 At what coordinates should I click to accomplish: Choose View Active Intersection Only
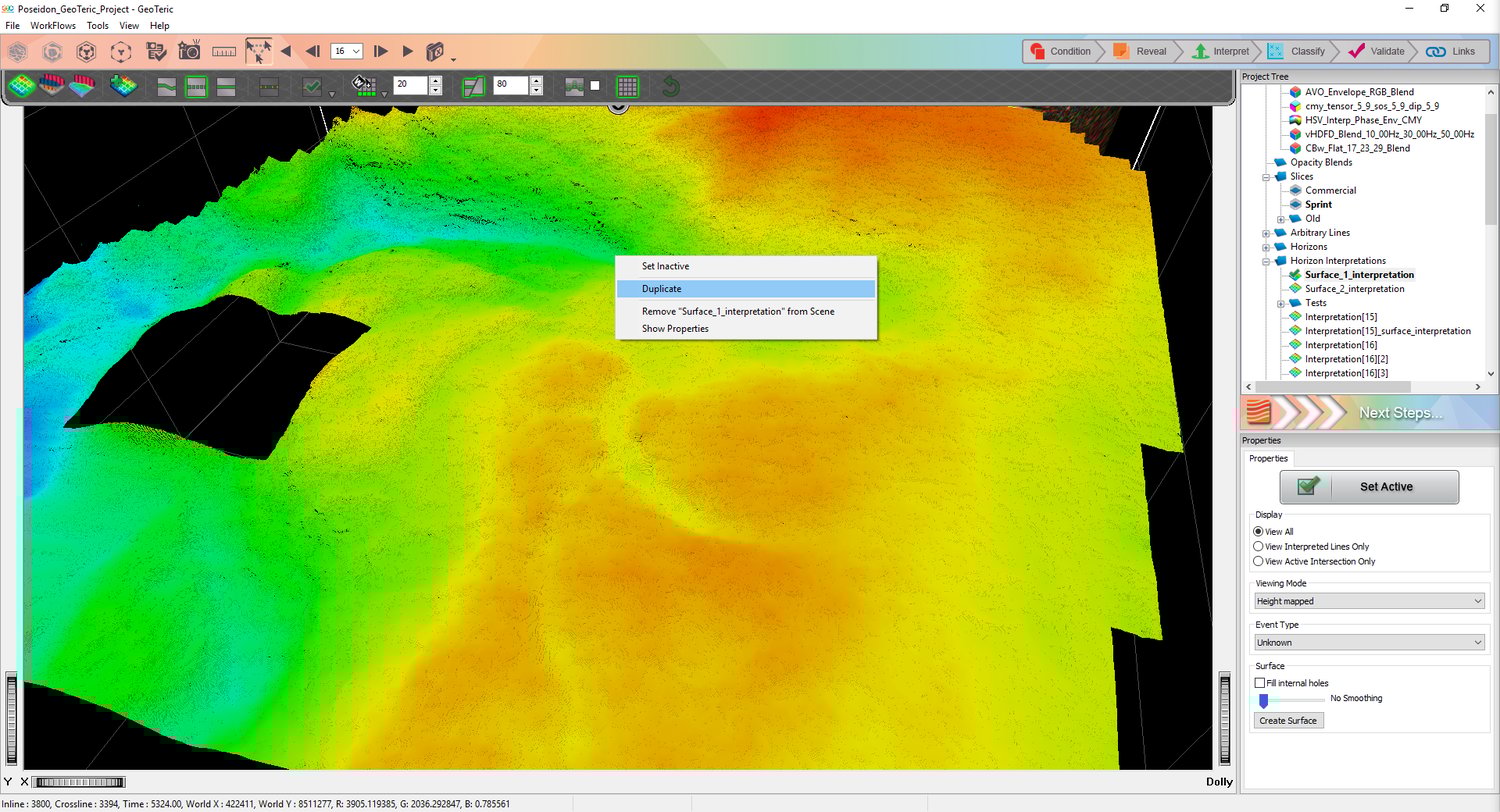coord(1258,561)
